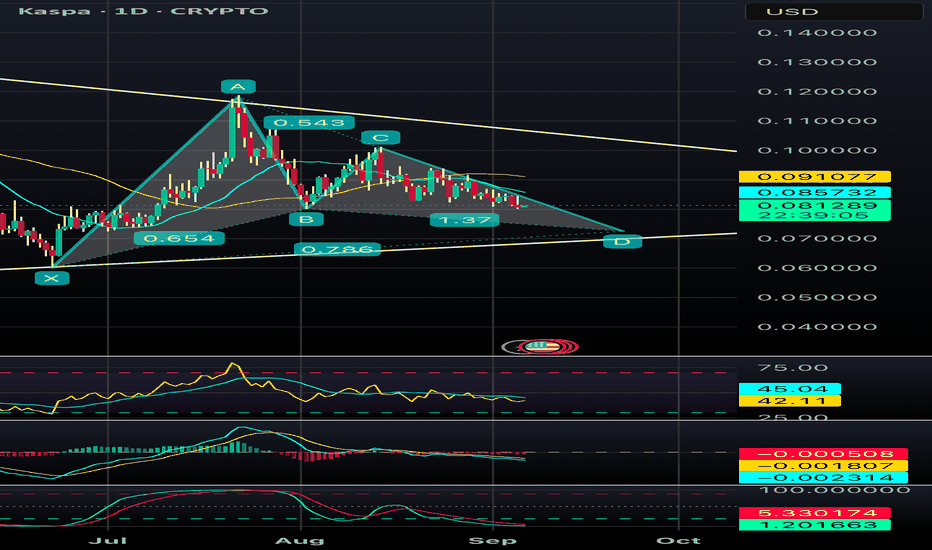The image size is (932, 550).
Task: Click the RSI 45.04 value label
Action: [790, 389]
